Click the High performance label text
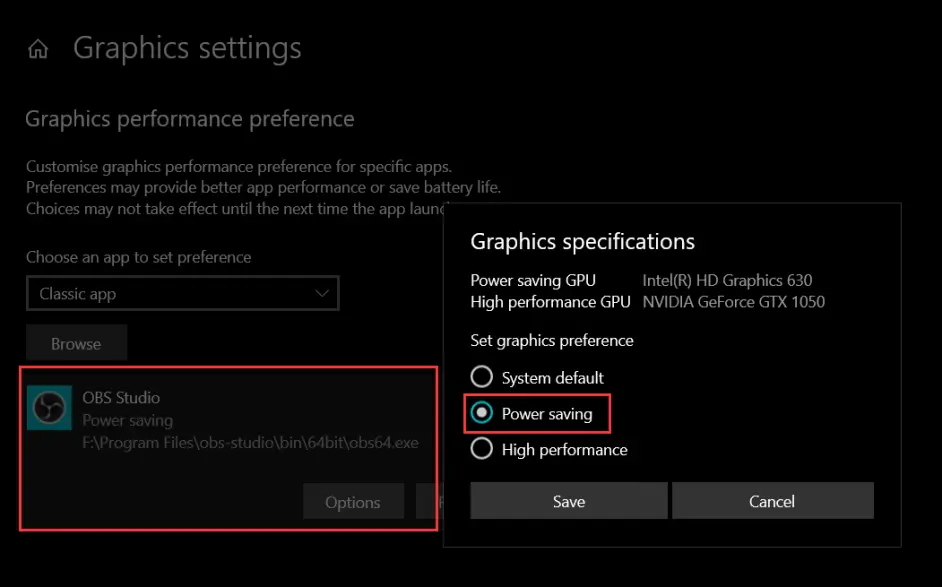The image size is (942, 587). pyautogui.click(x=565, y=450)
